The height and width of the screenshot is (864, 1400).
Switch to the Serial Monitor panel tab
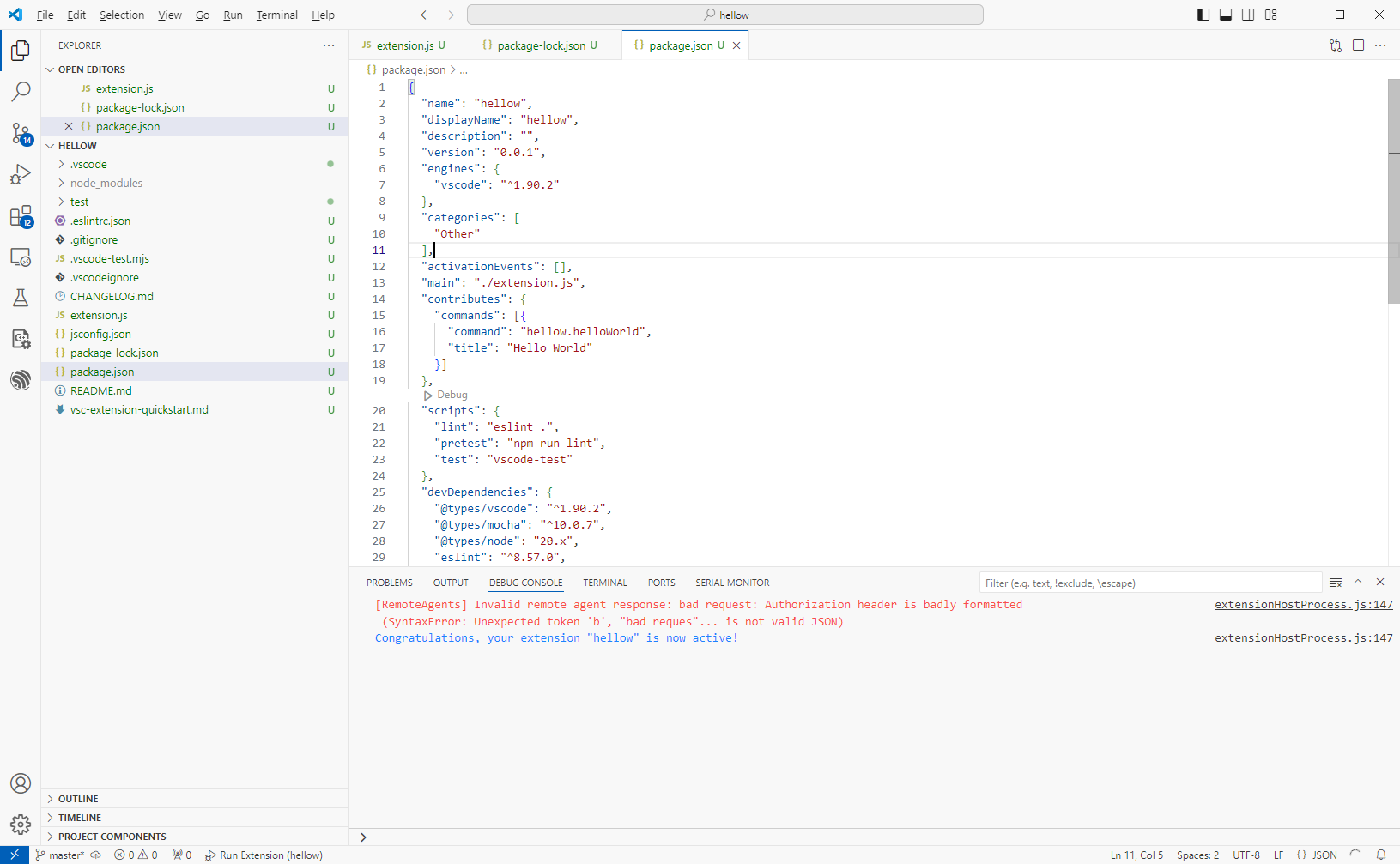732,583
